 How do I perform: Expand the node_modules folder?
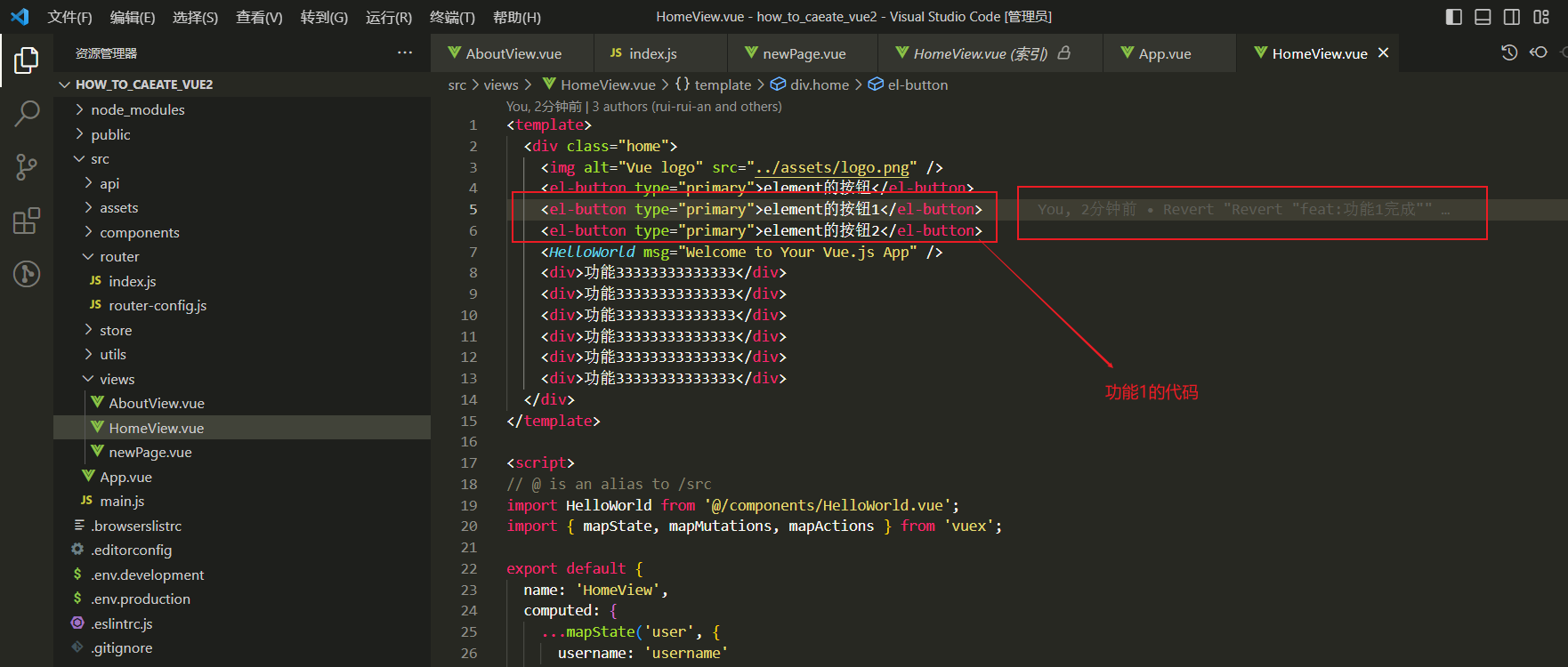click(x=242, y=109)
